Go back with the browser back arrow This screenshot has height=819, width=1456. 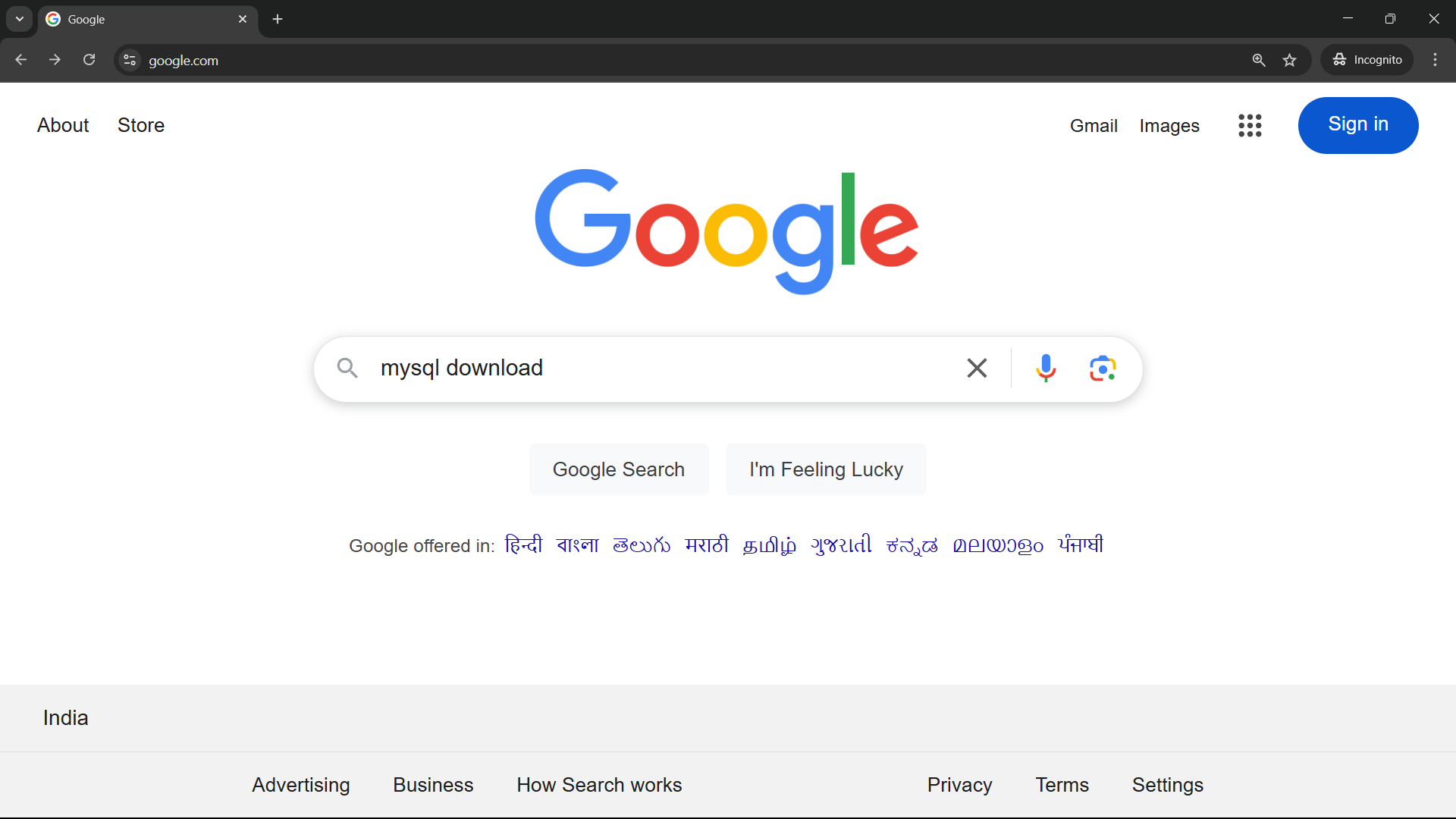20,60
